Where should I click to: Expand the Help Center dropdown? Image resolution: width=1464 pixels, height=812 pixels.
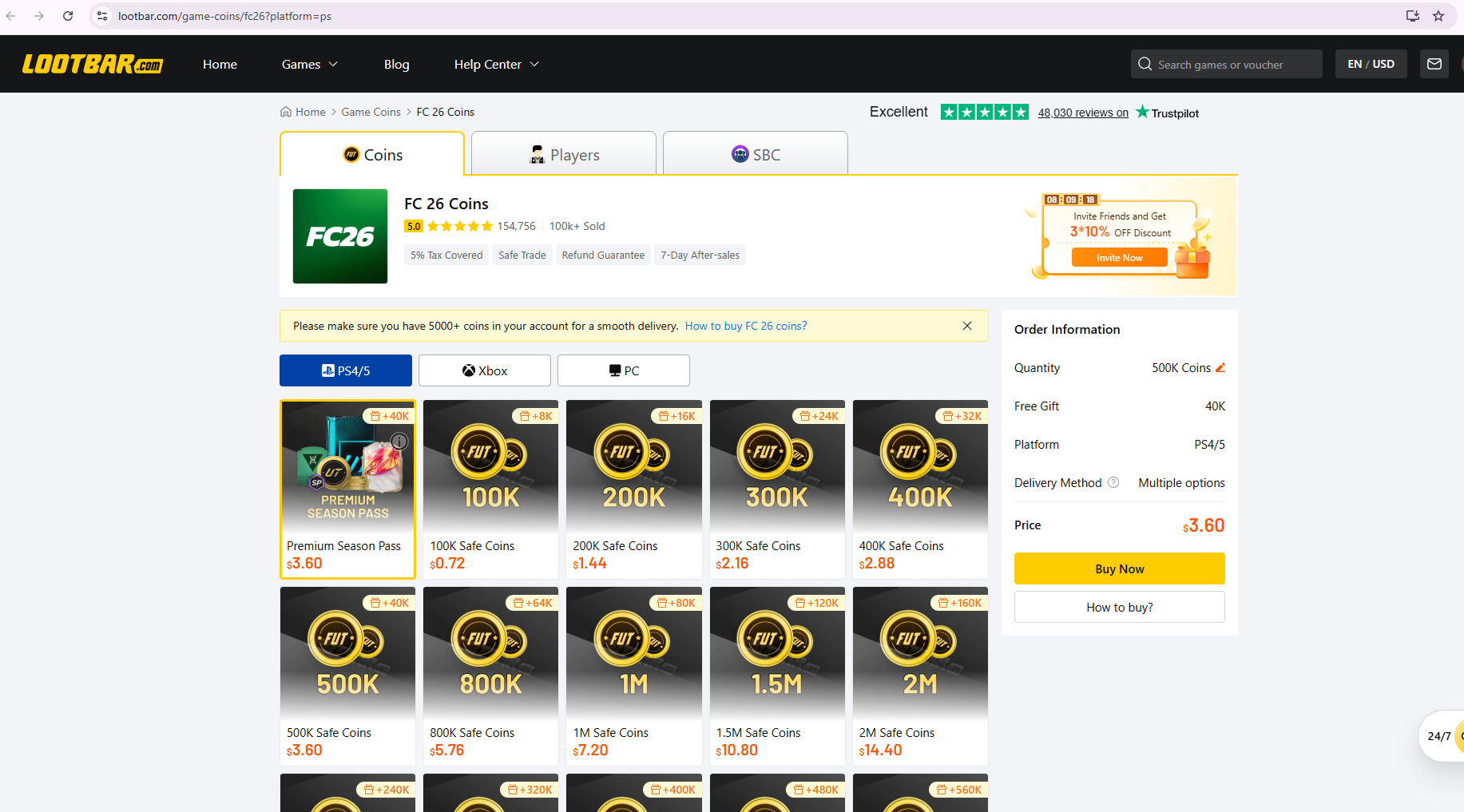[x=497, y=64]
